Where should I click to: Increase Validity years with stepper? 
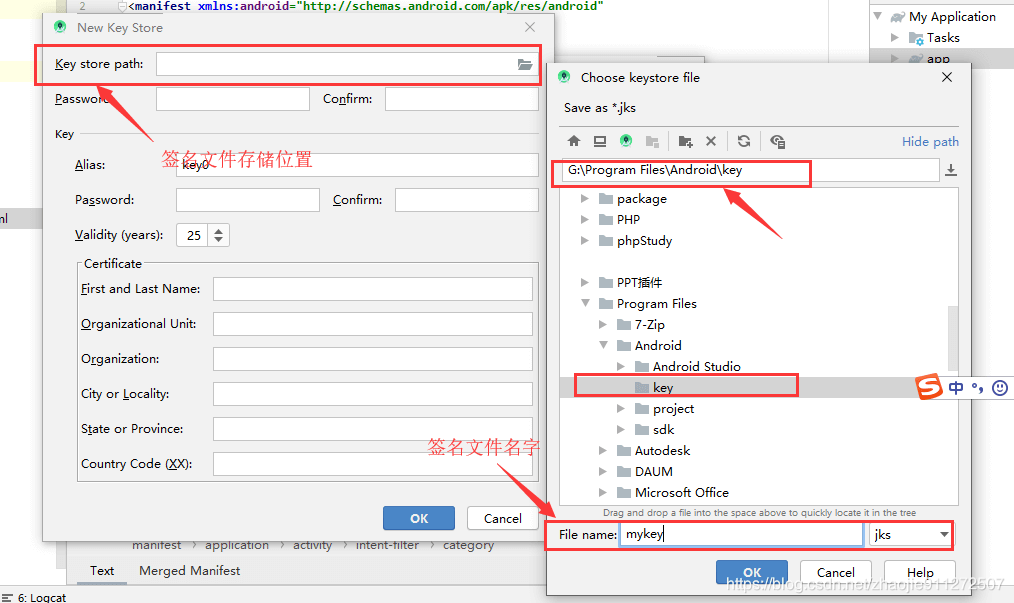(x=219, y=231)
